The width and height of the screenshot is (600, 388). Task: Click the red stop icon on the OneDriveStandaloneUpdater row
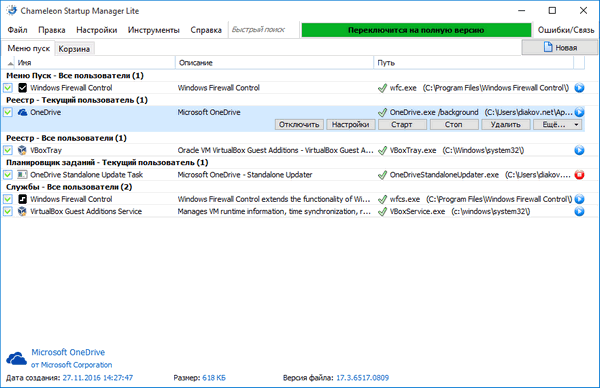point(579,175)
